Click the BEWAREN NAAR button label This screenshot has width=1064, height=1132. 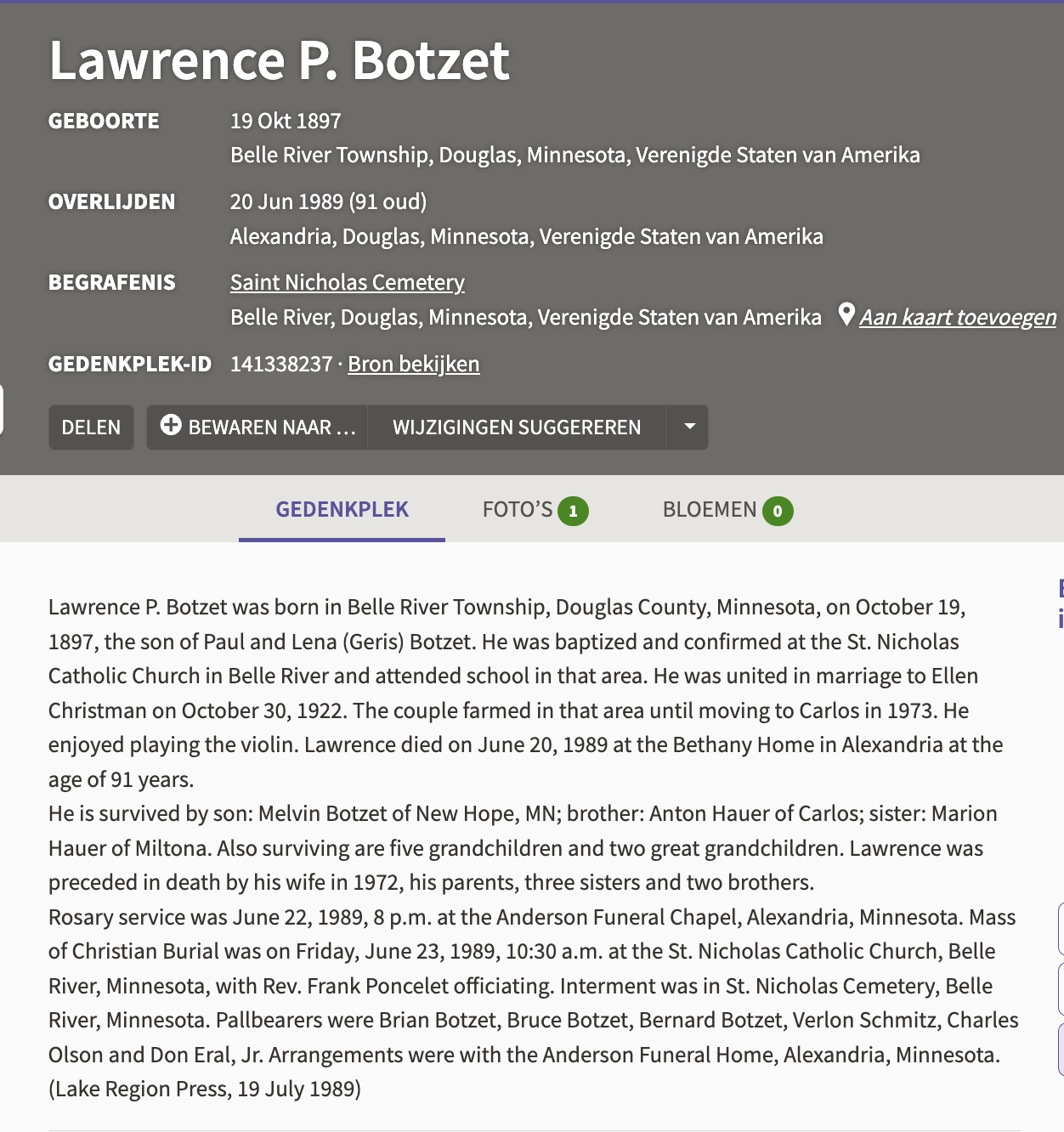click(272, 427)
